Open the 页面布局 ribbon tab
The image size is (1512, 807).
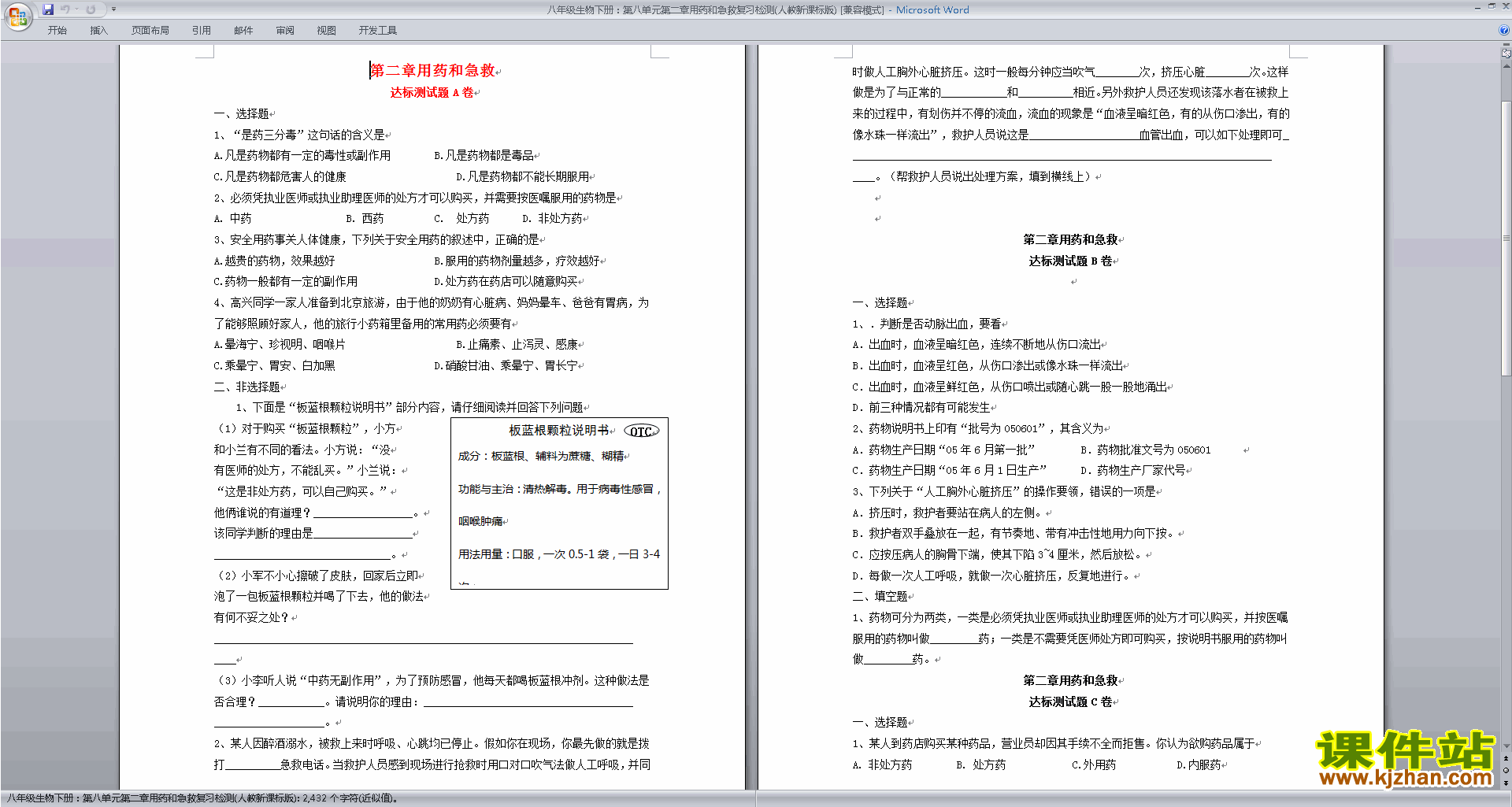point(150,31)
